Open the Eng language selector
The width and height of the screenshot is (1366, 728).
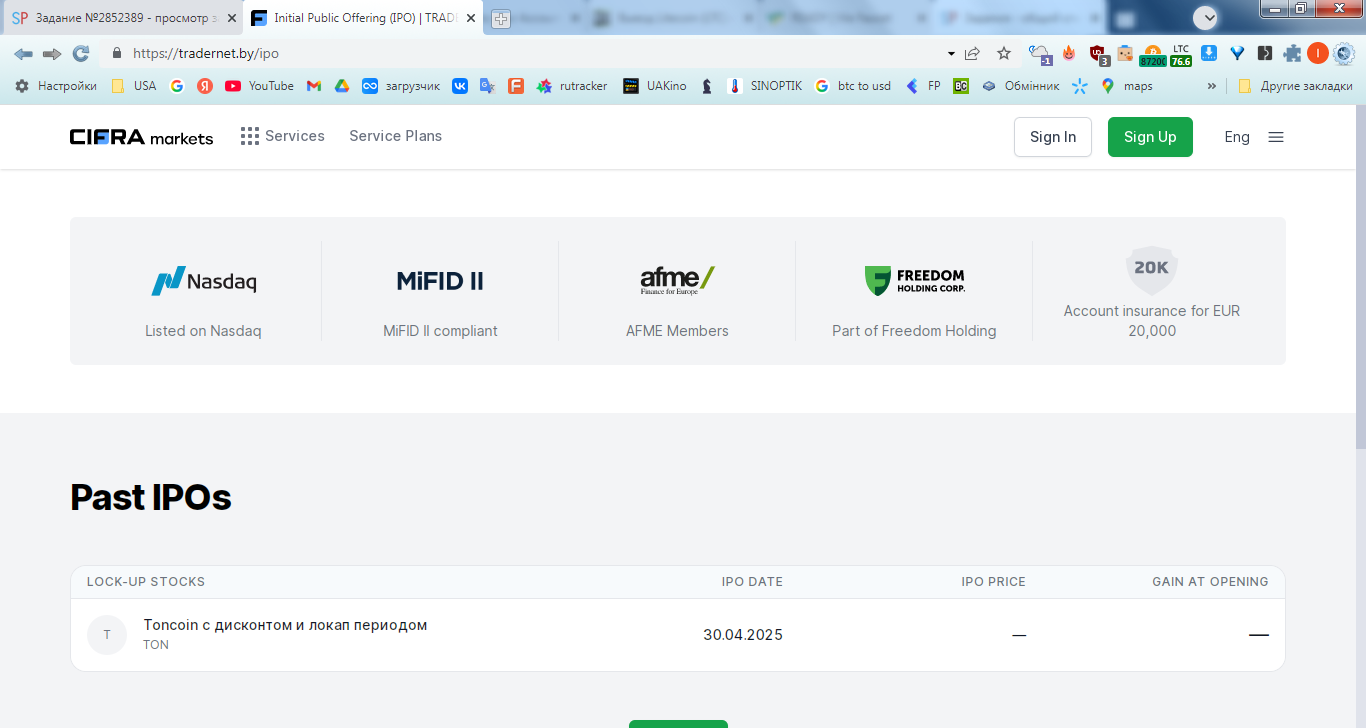coord(1237,137)
